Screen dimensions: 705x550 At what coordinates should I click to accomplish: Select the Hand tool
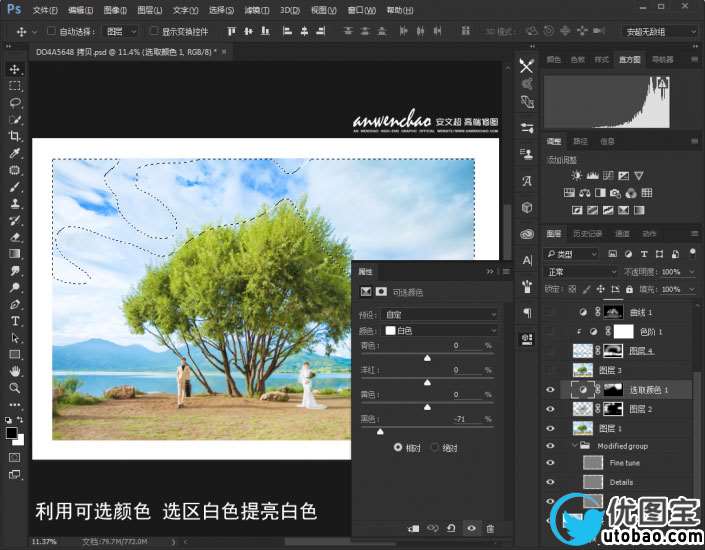click(x=15, y=371)
